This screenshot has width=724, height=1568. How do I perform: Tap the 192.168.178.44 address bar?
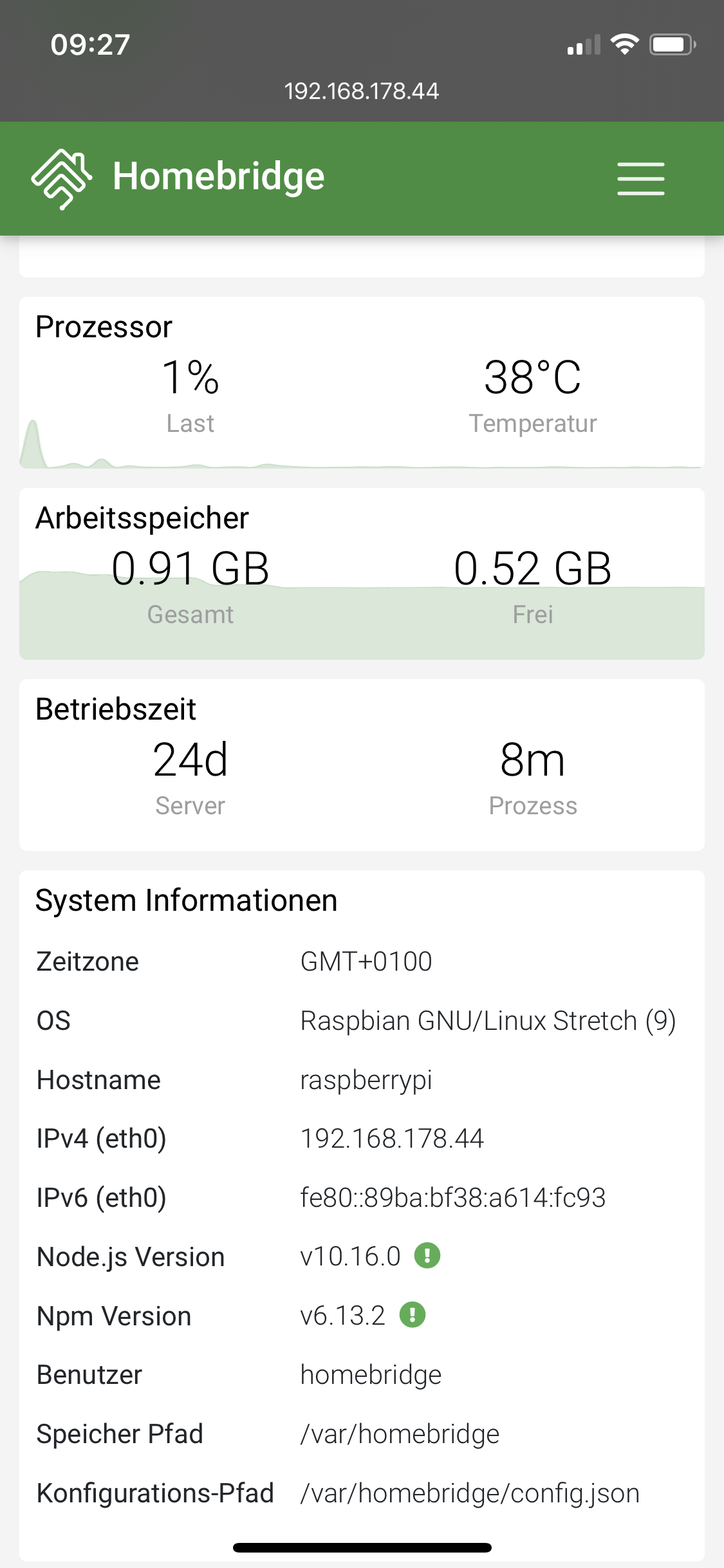coord(362,91)
